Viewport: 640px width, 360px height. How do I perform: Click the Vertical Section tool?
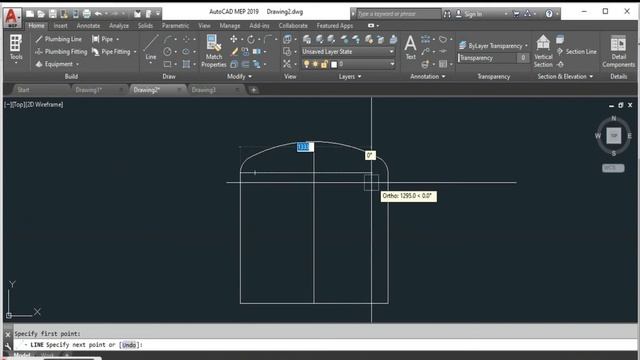point(543,51)
